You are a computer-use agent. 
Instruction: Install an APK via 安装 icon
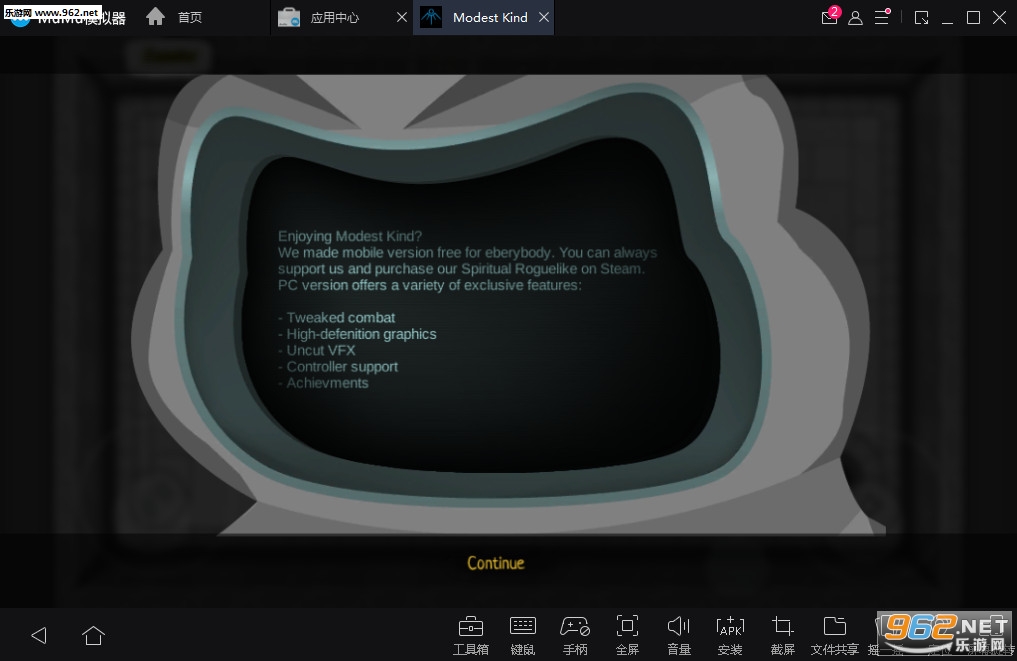coord(730,635)
